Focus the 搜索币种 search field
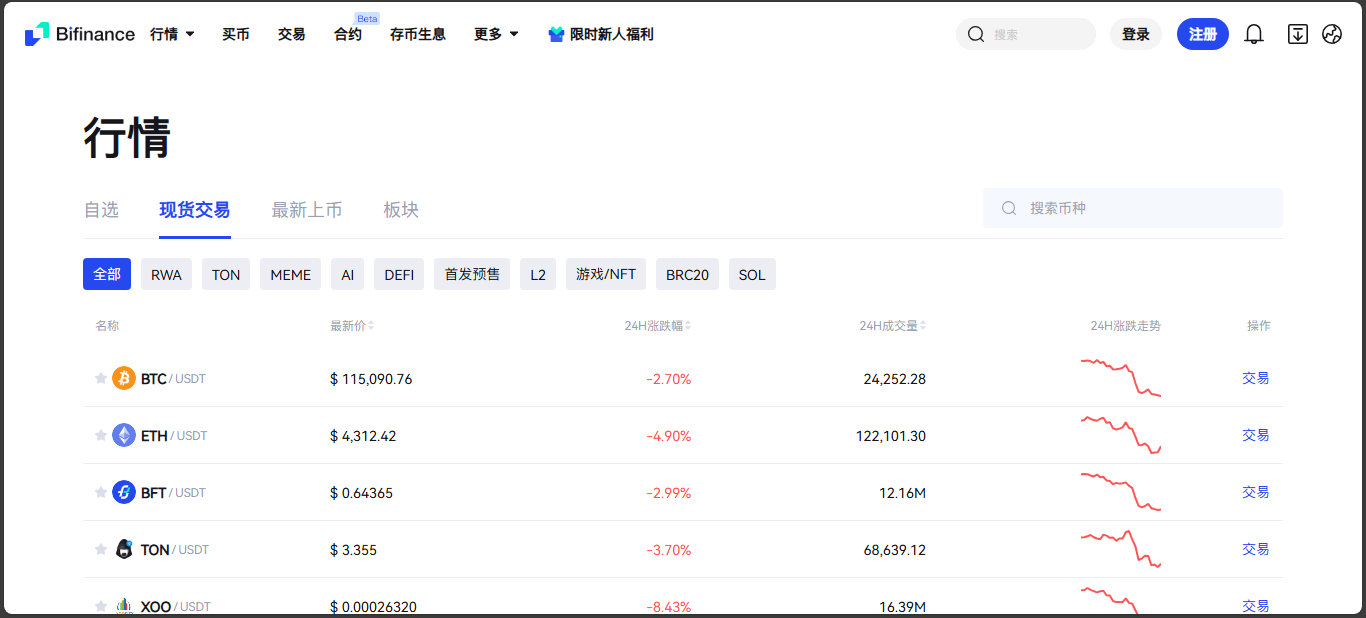The height and width of the screenshot is (618, 1366). point(1140,208)
